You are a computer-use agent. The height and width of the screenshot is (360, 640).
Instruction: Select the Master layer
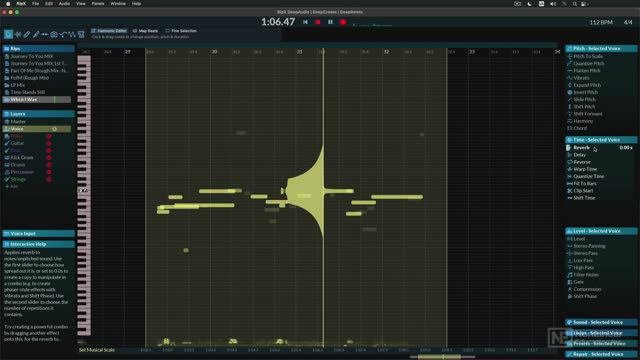pos(18,122)
